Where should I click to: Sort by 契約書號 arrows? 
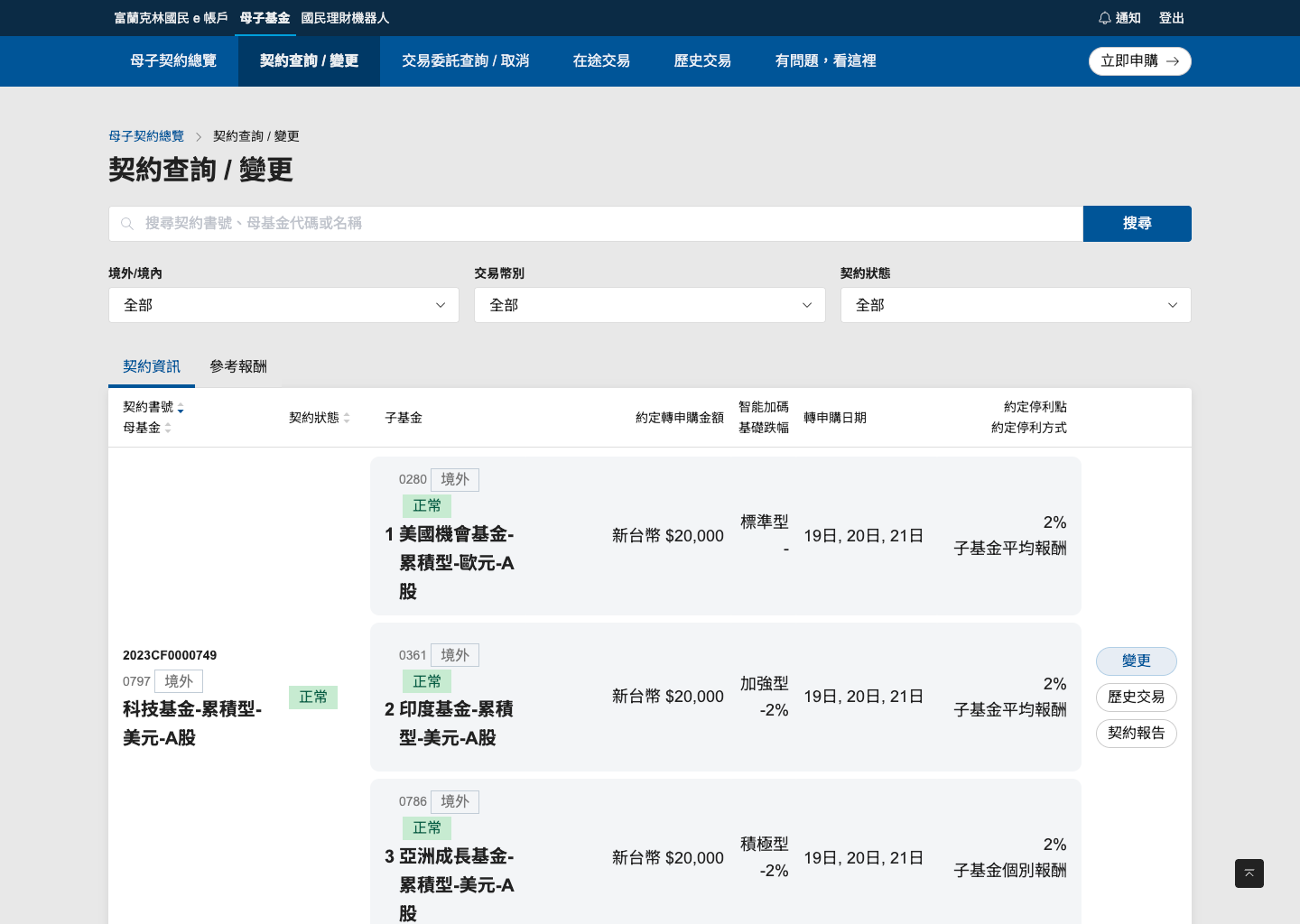point(181,408)
